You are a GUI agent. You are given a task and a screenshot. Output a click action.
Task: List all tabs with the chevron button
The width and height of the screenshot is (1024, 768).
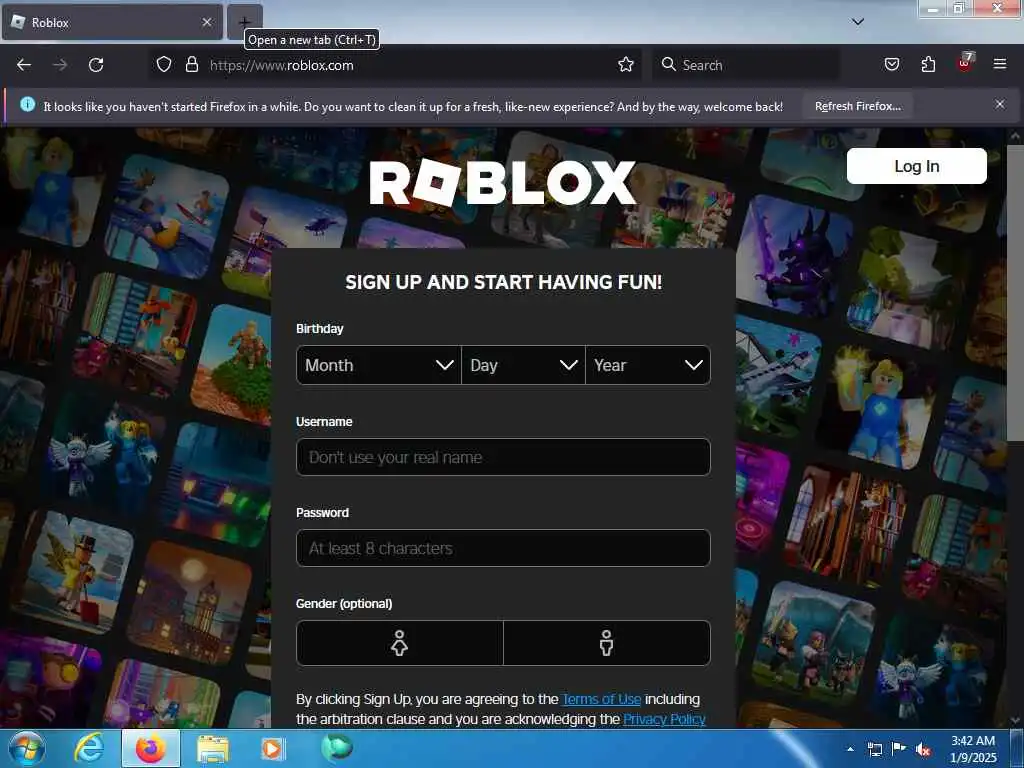858,22
